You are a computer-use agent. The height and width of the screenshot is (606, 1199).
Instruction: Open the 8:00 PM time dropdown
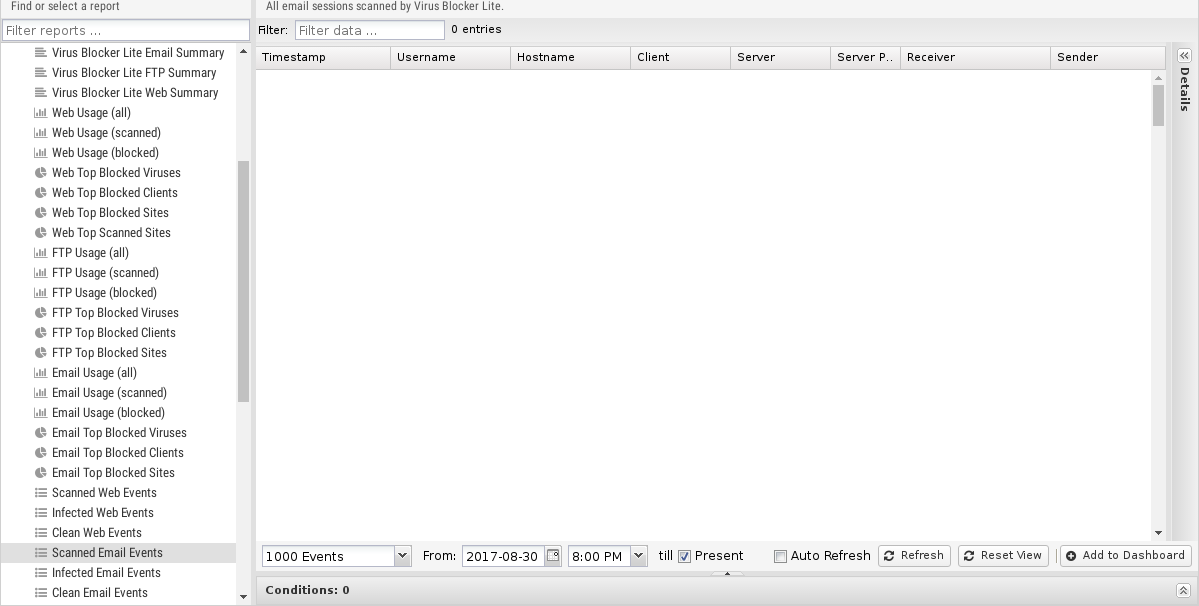(x=638, y=556)
